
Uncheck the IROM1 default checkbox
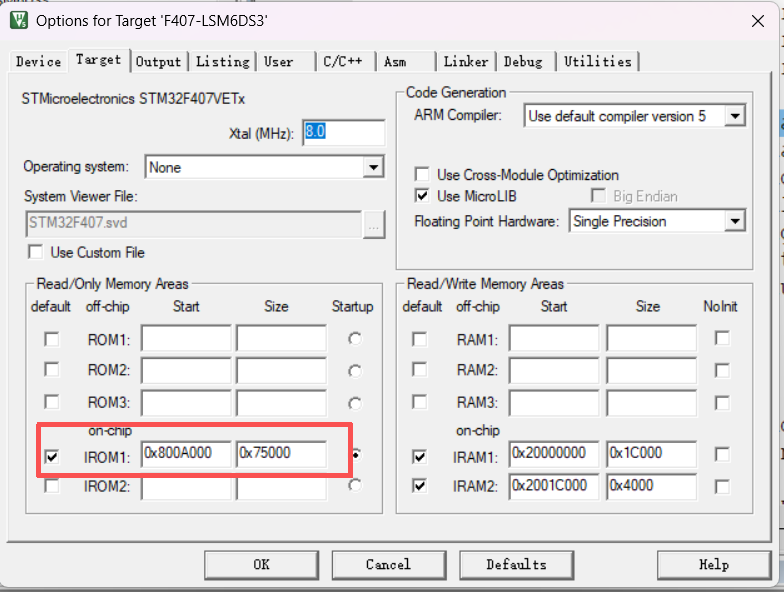52,456
